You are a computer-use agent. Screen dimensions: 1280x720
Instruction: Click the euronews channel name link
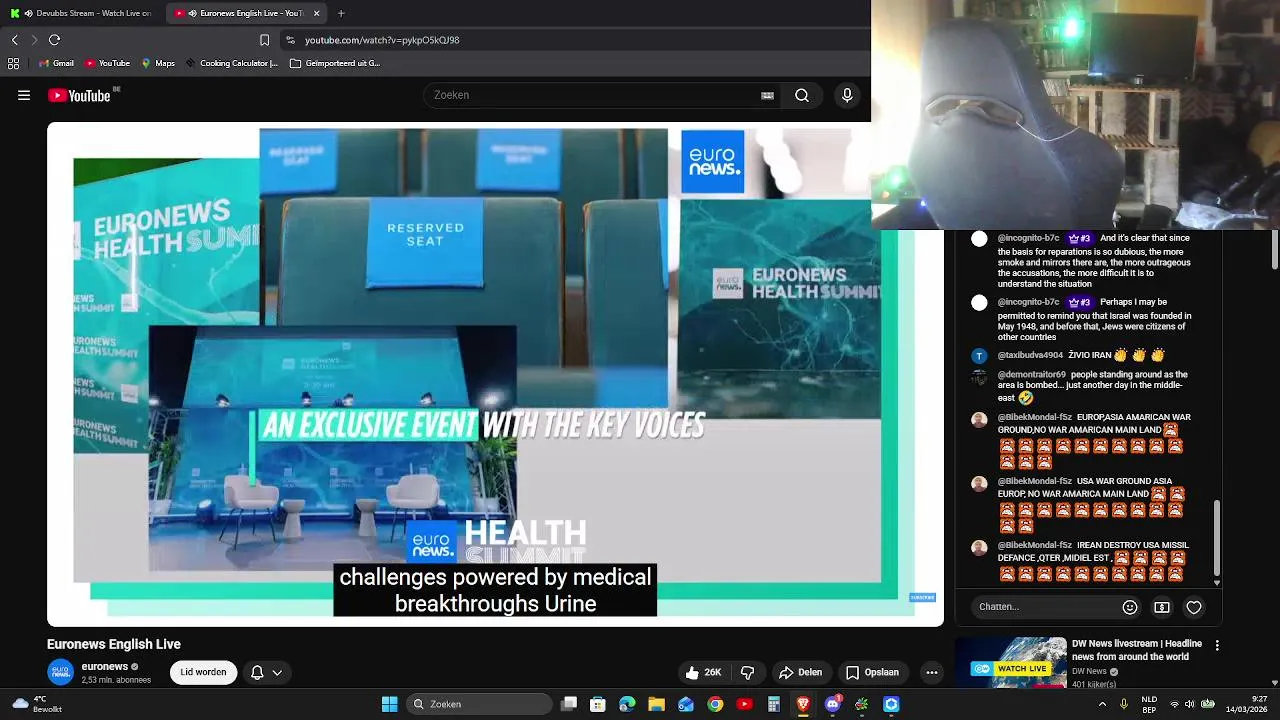pos(105,666)
